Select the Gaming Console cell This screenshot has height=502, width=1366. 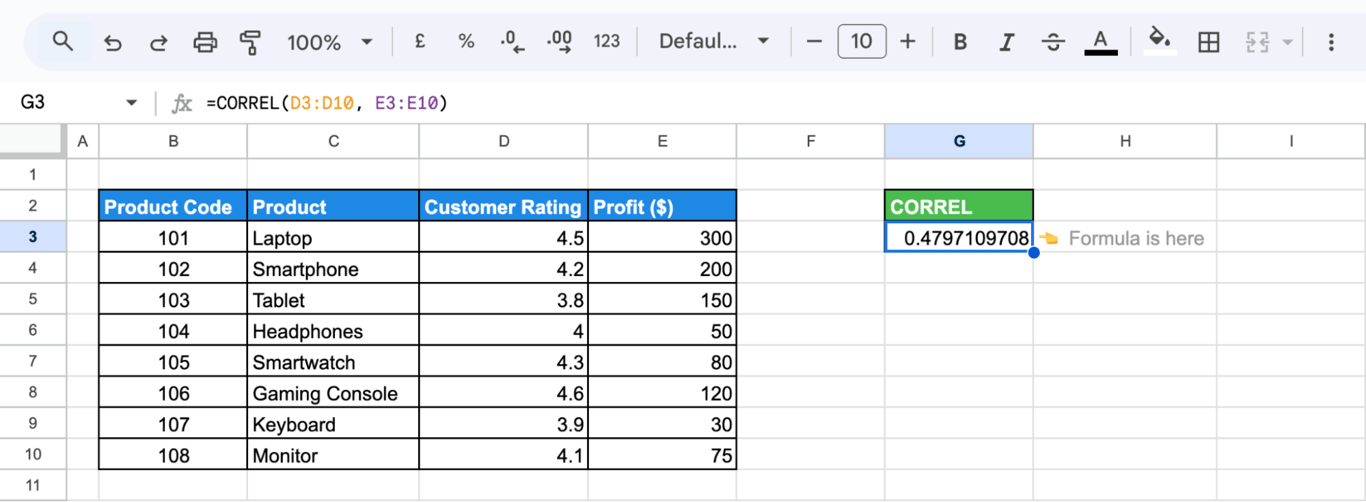333,393
